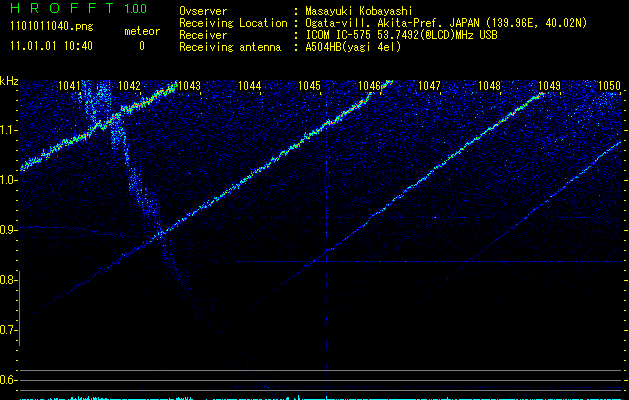Click the ICOM IC-575 receiver text
629x400 pixels.
tap(401, 35)
